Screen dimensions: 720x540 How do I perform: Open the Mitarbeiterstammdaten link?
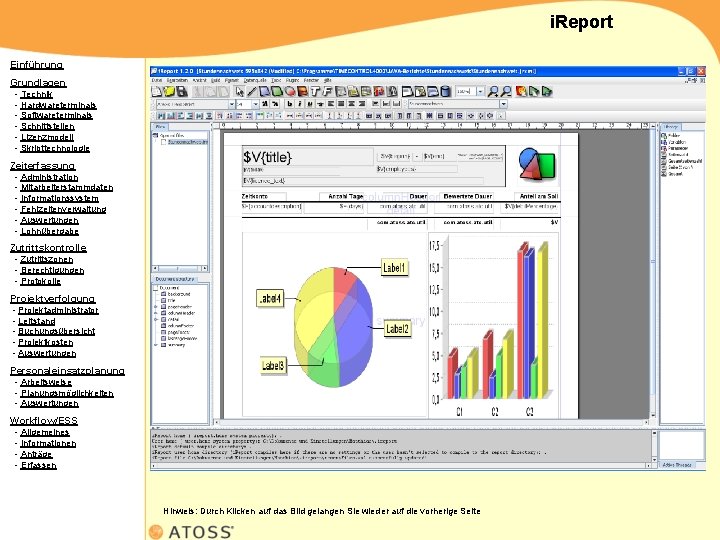pyautogui.click(x=67, y=187)
